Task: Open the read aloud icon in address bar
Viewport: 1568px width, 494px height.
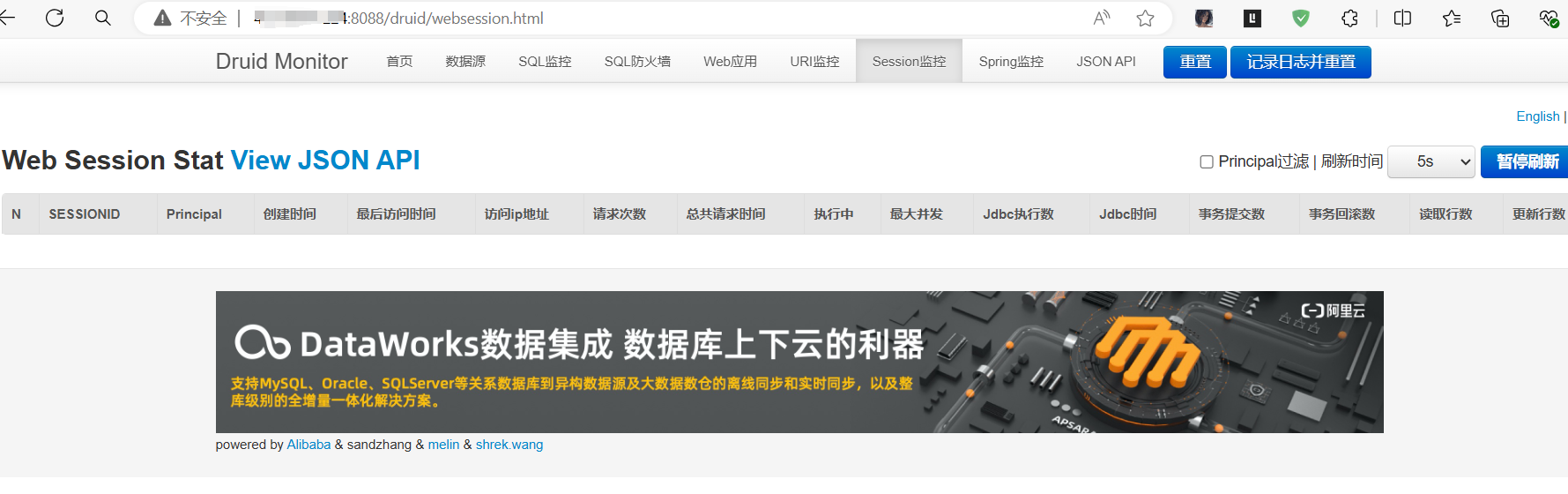Action: coord(1102,18)
